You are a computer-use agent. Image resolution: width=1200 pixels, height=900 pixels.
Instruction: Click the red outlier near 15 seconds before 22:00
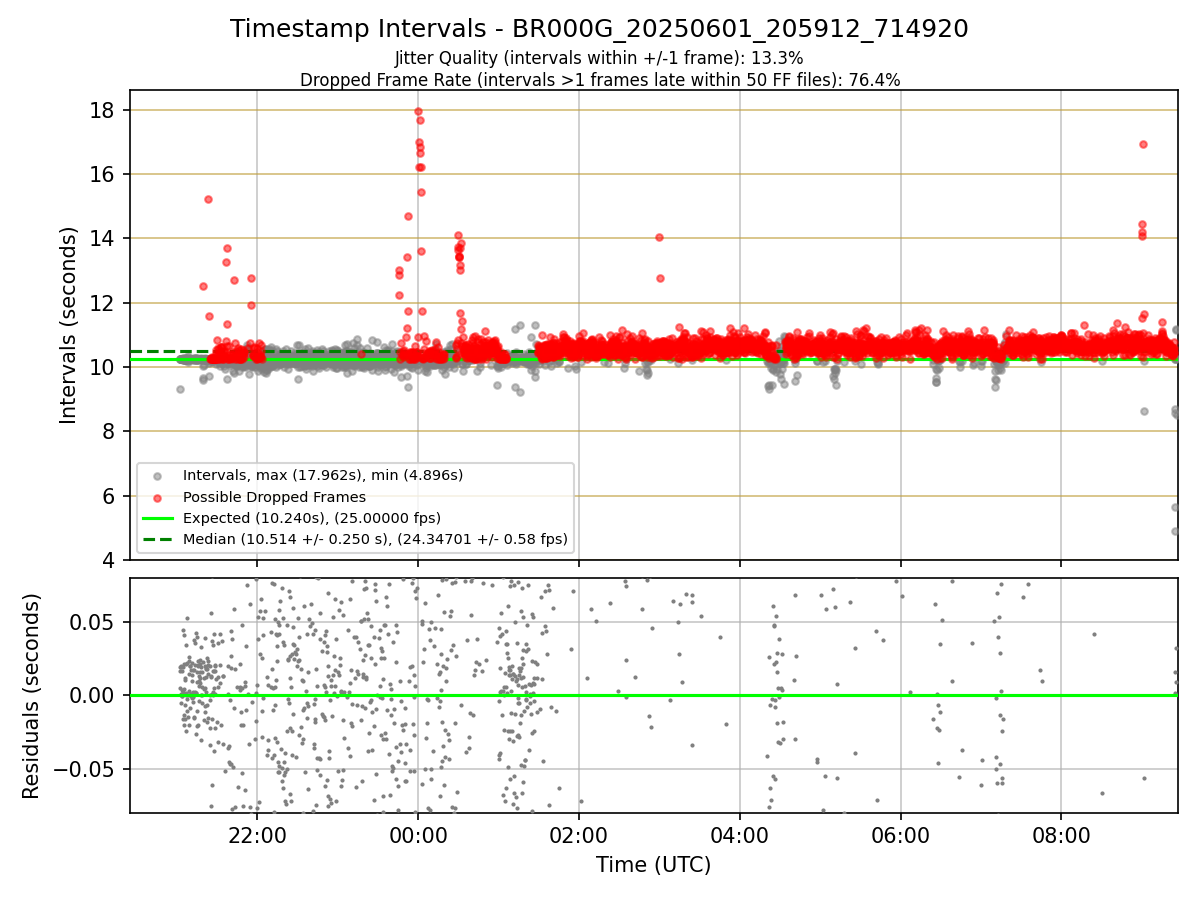208,199
